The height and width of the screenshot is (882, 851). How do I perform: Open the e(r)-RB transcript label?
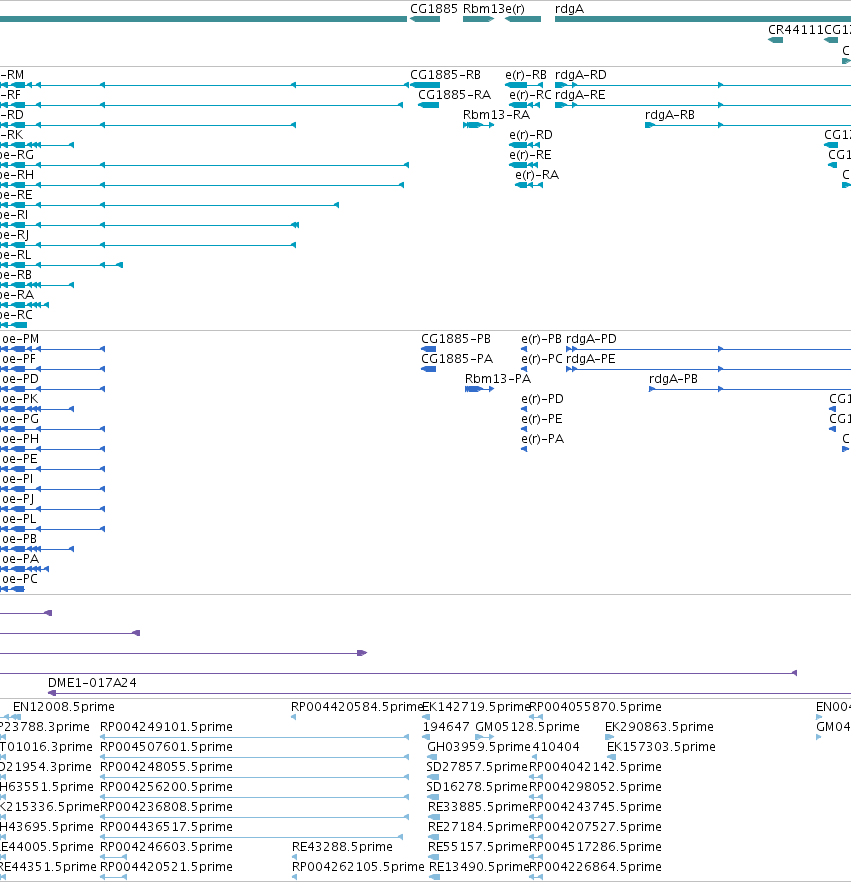(x=526, y=75)
